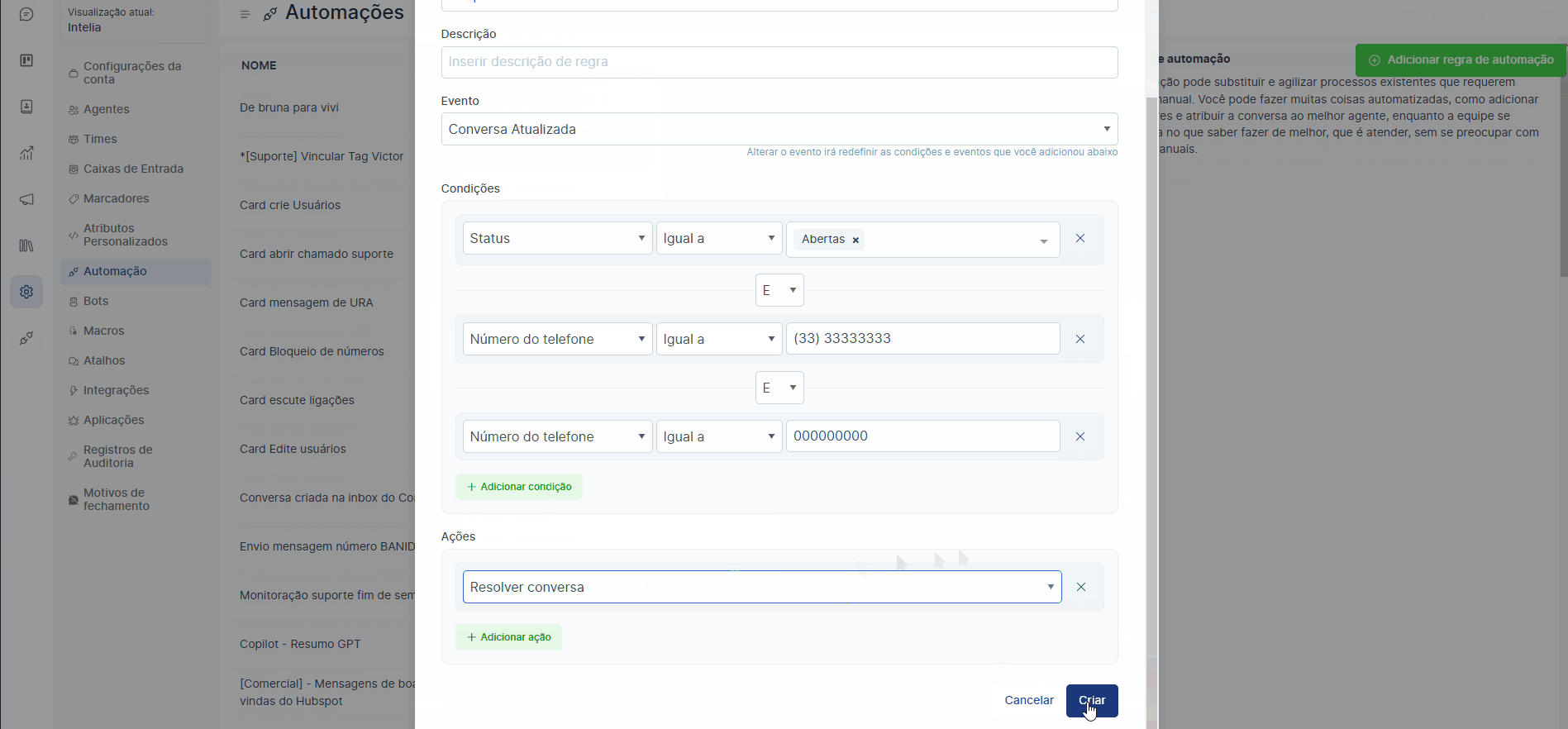This screenshot has height=729, width=1568.
Task: Open campaigns megaphone icon in left rail
Action: (x=26, y=199)
